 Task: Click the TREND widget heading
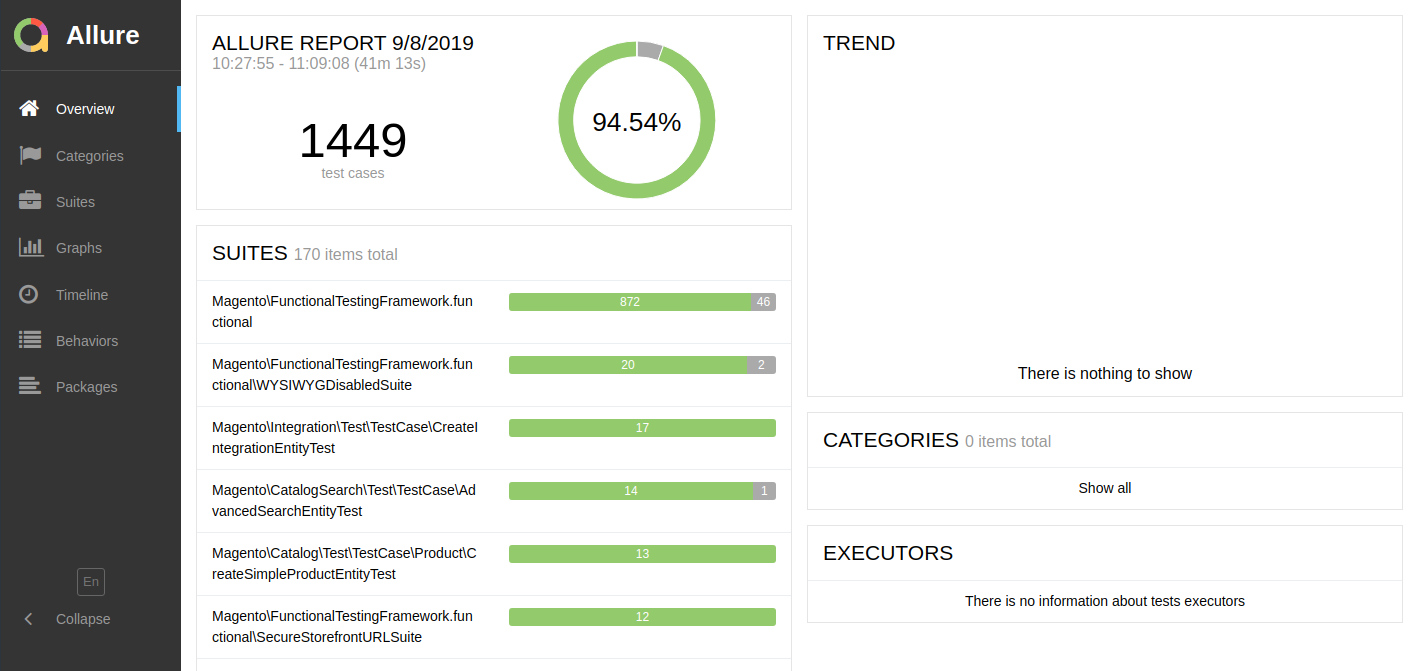[x=859, y=43]
